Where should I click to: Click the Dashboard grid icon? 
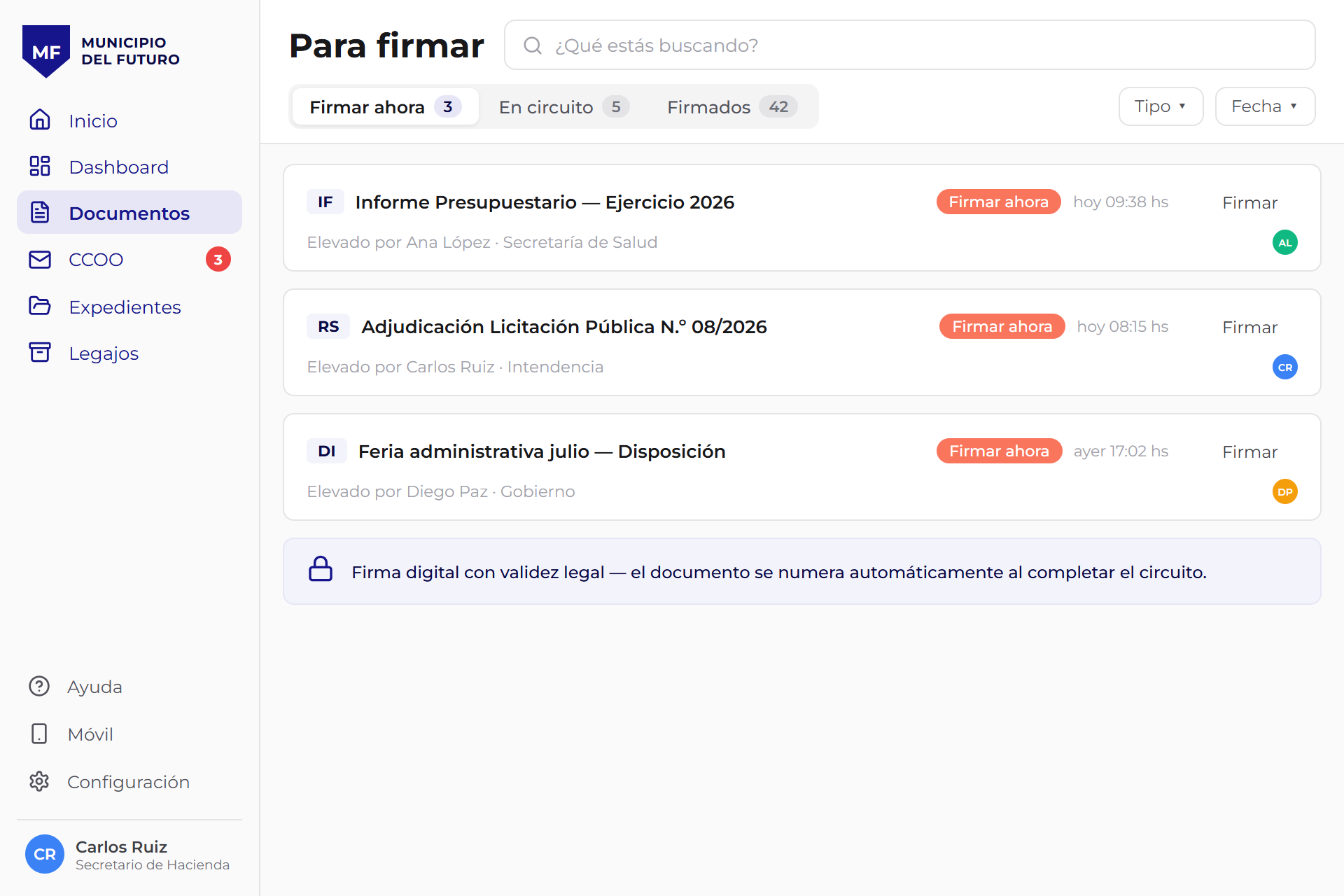(x=40, y=166)
